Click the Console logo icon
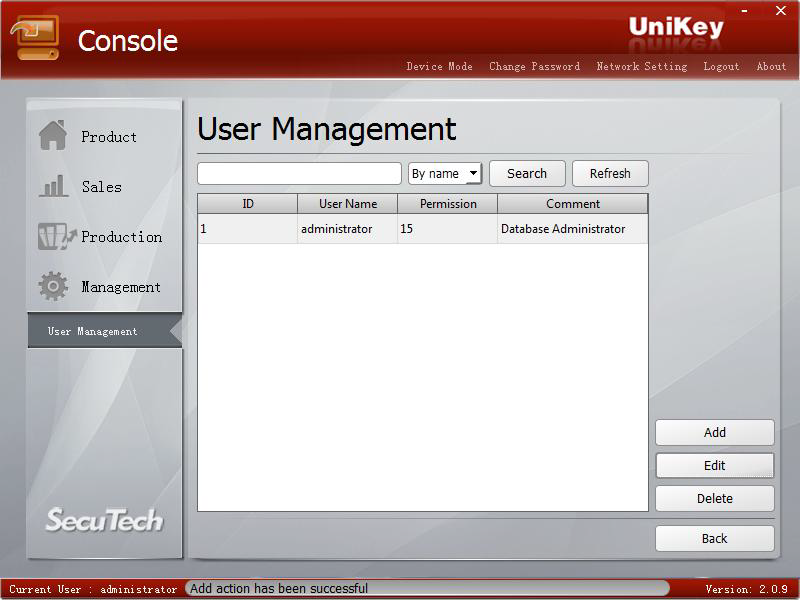 35,37
